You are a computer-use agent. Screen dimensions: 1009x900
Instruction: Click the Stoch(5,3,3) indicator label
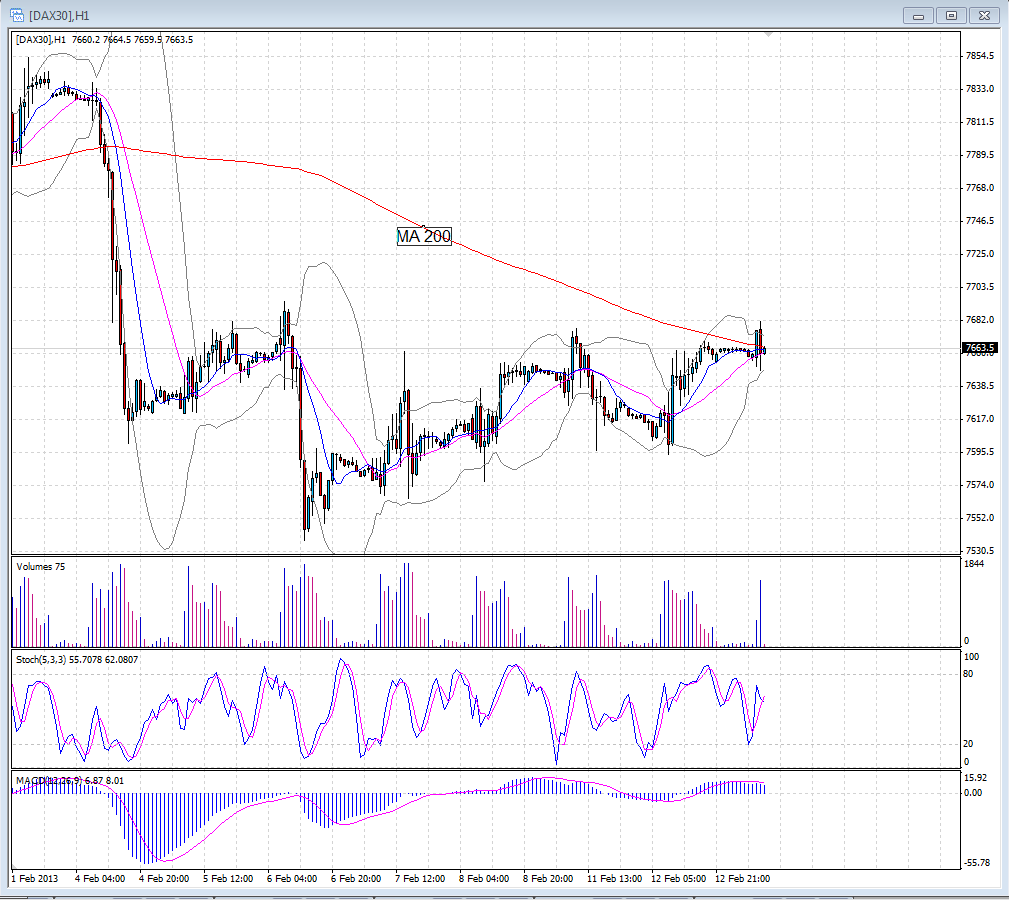(x=77, y=659)
